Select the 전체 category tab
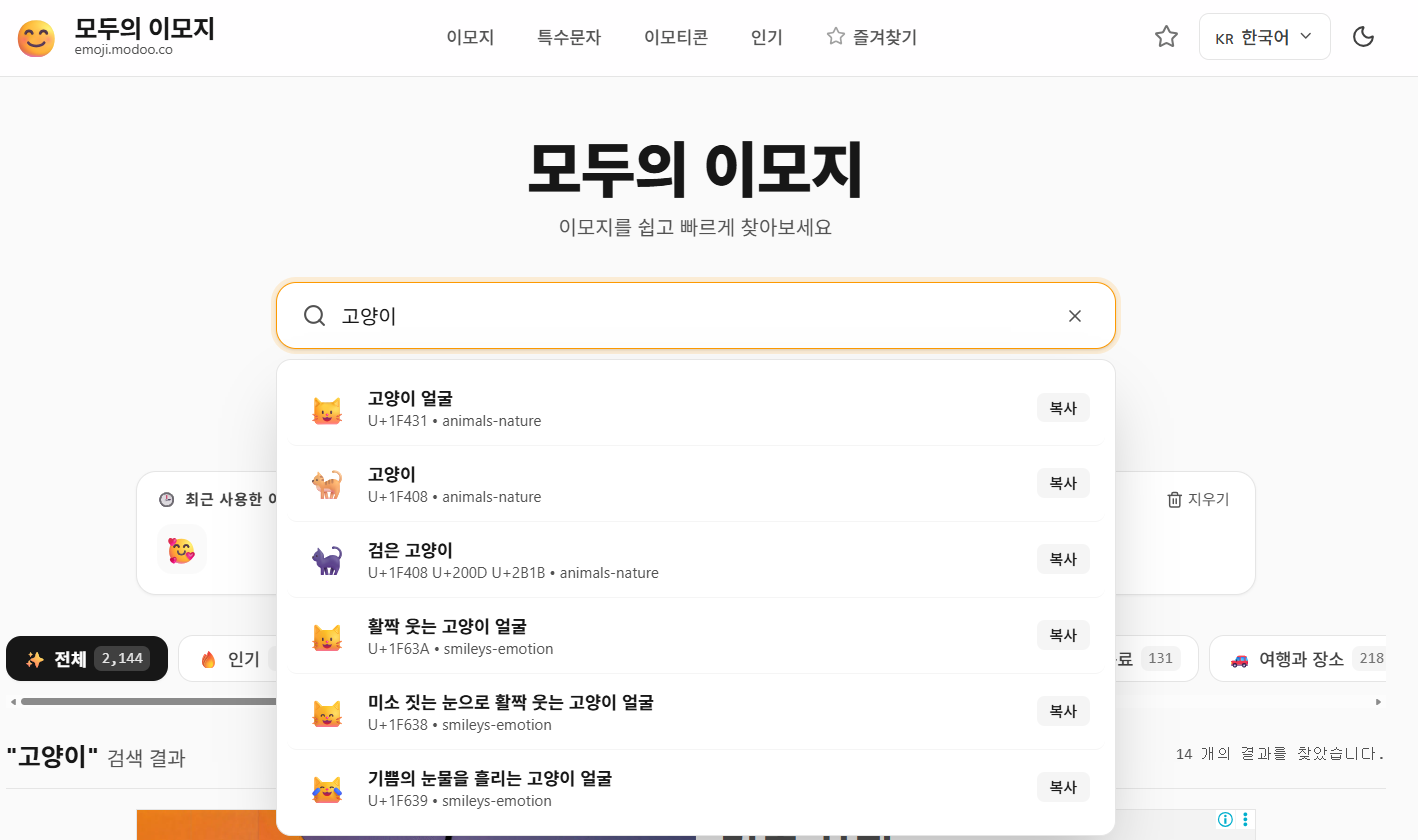Image resolution: width=1418 pixels, height=840 pixels. (87, 659)
